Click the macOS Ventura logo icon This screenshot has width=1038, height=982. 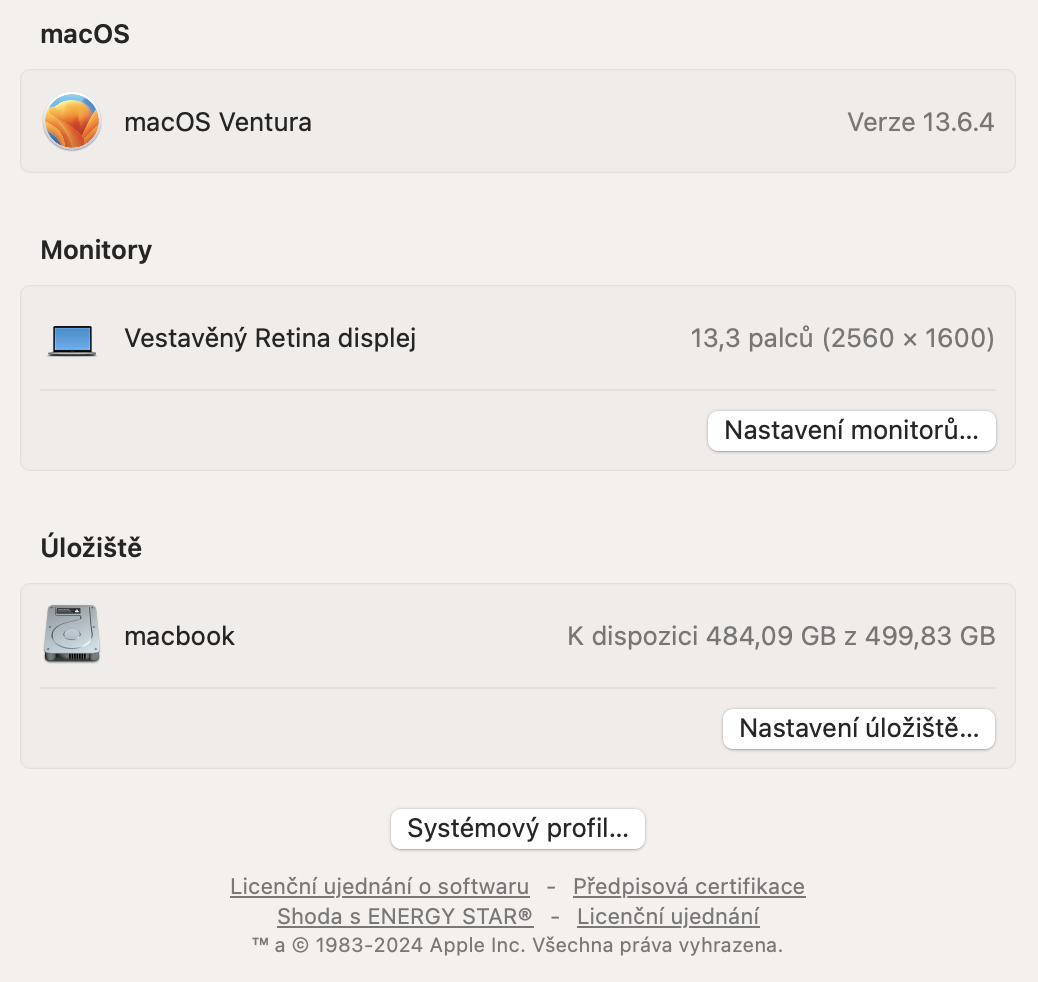click(72, 122)
